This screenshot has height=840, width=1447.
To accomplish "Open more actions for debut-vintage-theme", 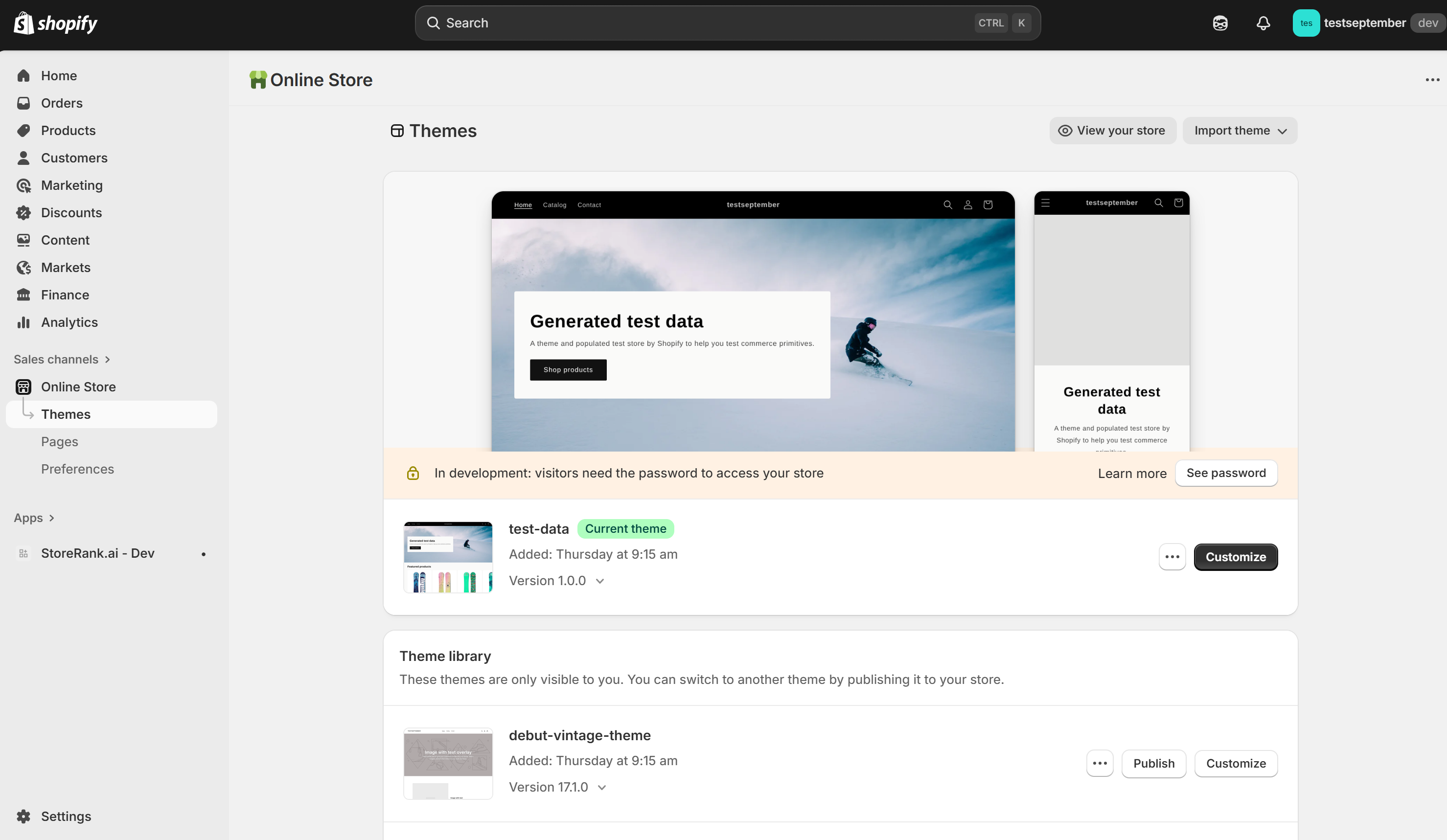I will pyautogui.click(x=1100, y=763).
